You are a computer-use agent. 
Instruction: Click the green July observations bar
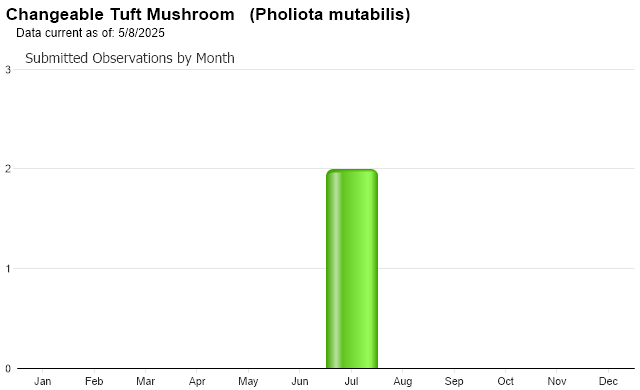tap(352, 269)
